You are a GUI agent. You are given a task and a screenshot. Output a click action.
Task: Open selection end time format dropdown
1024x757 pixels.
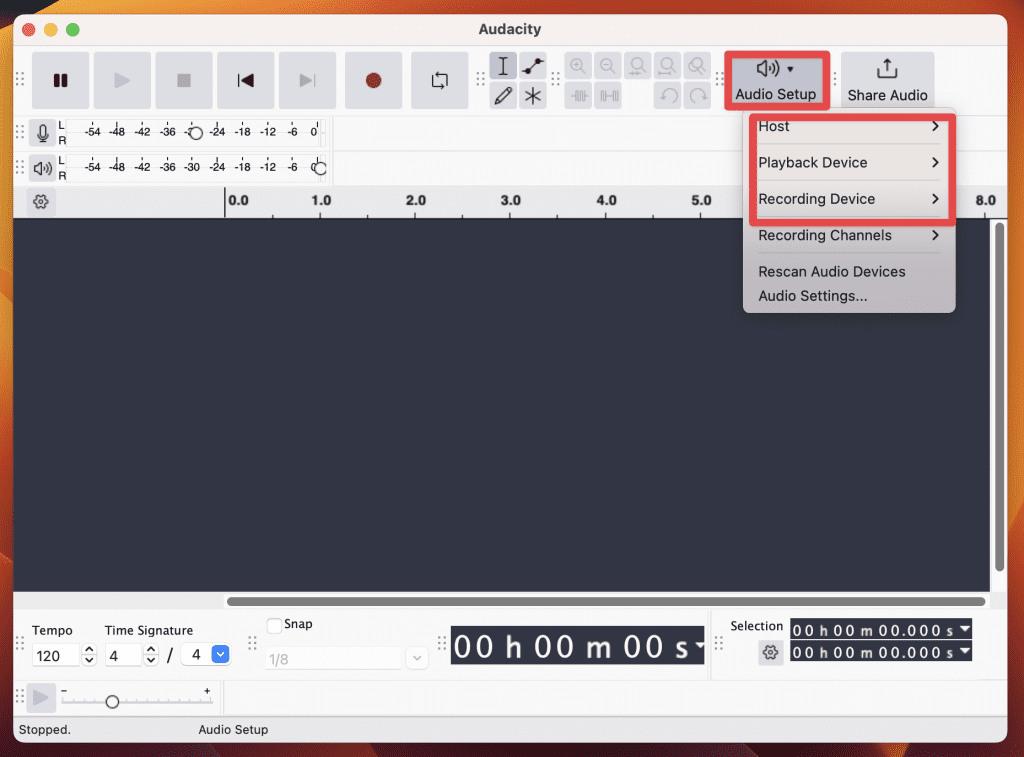tap(965, 651)
